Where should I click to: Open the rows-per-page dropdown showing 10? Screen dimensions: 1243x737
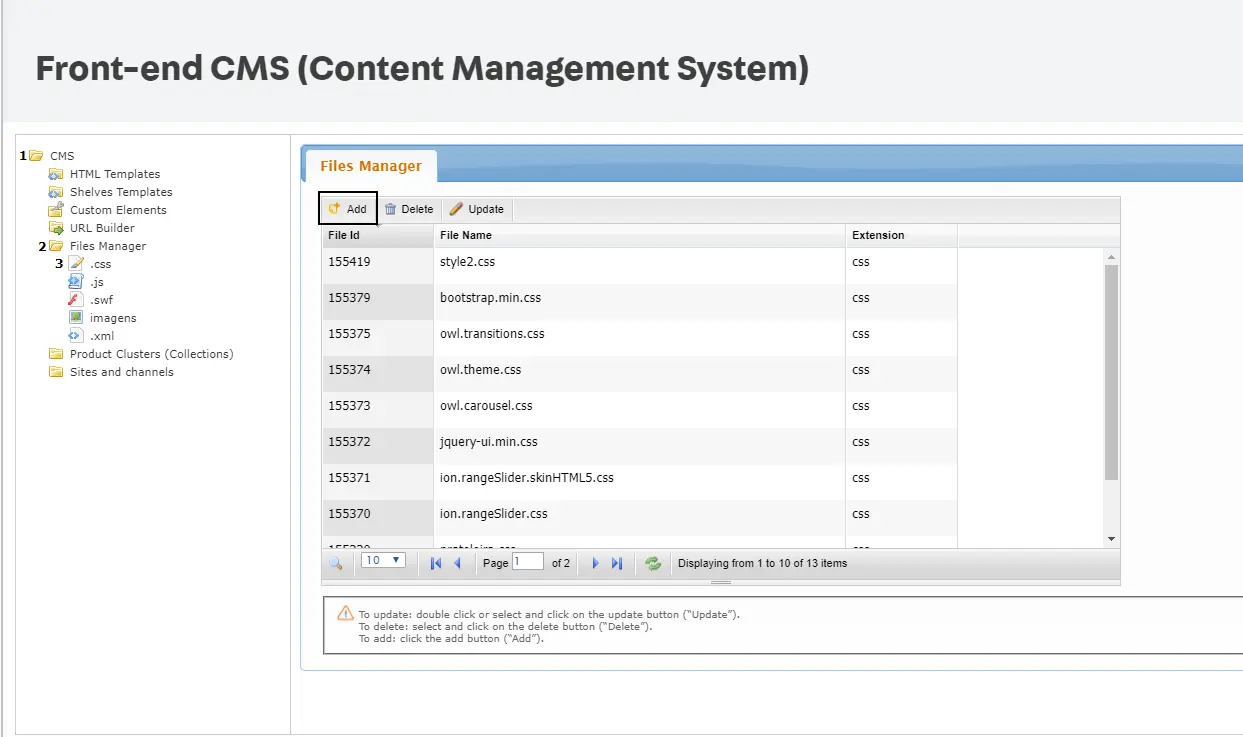pyautogui.click(x=384, y=561)
